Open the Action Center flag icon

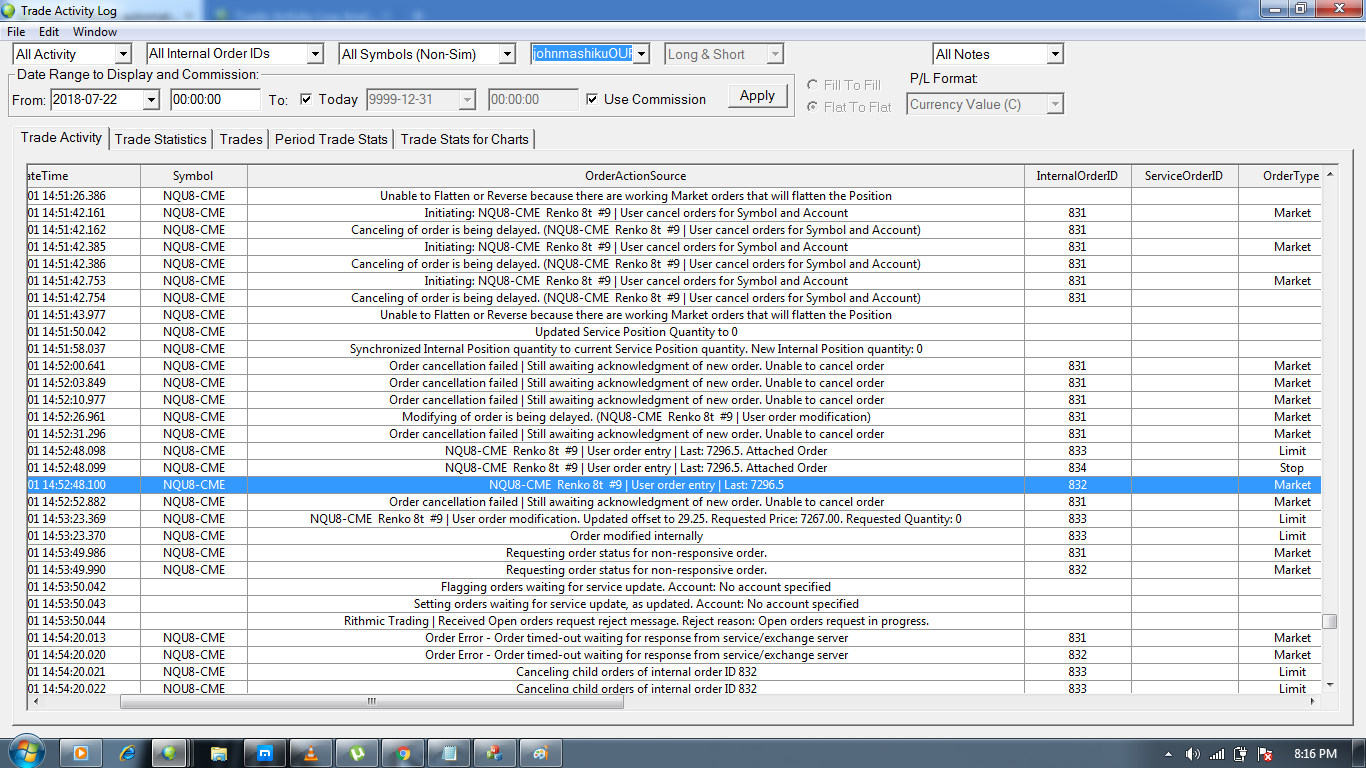[1265, 754]
